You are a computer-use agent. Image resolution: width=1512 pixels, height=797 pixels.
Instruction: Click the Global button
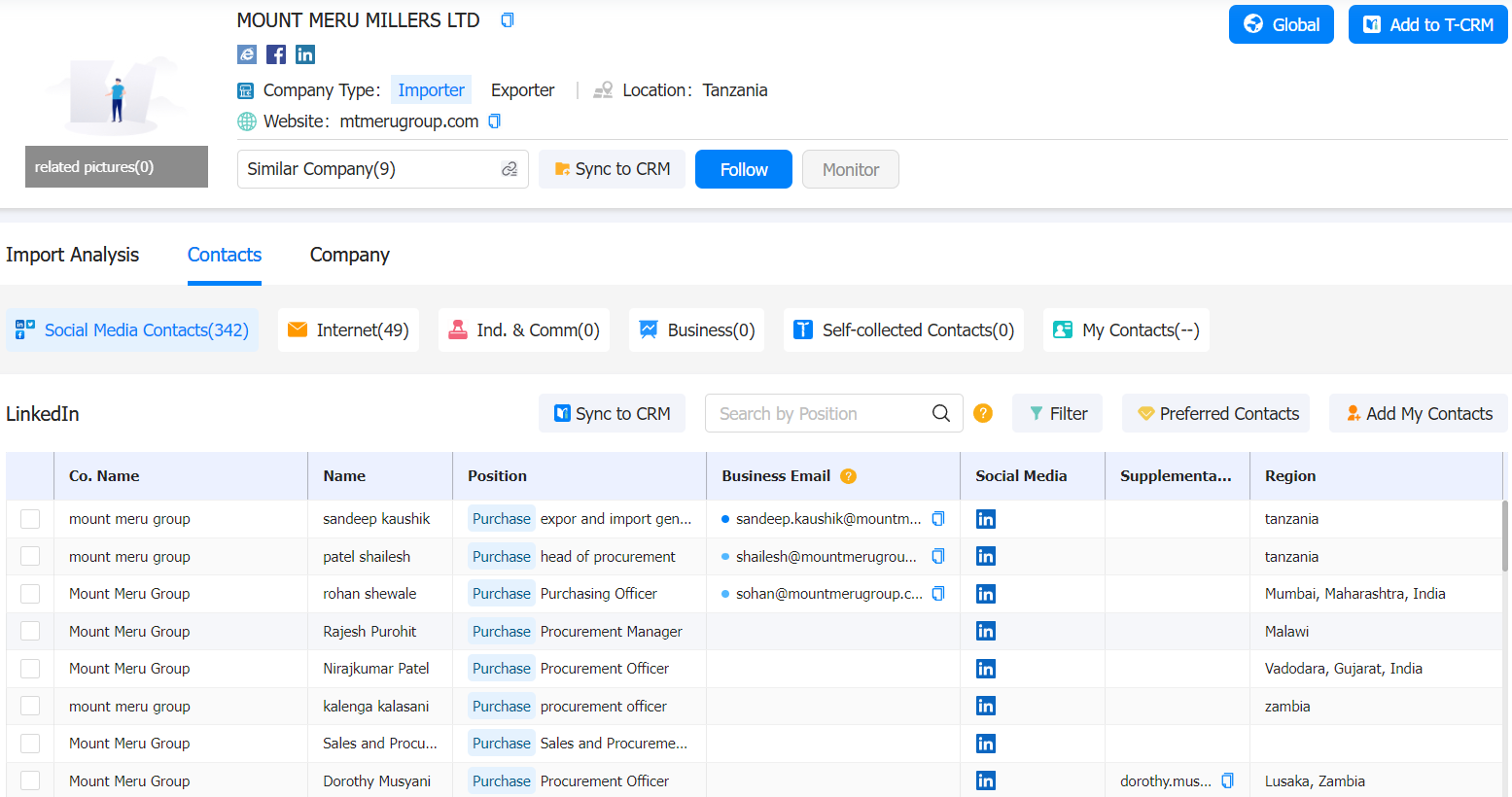(x=1282, y=24)
